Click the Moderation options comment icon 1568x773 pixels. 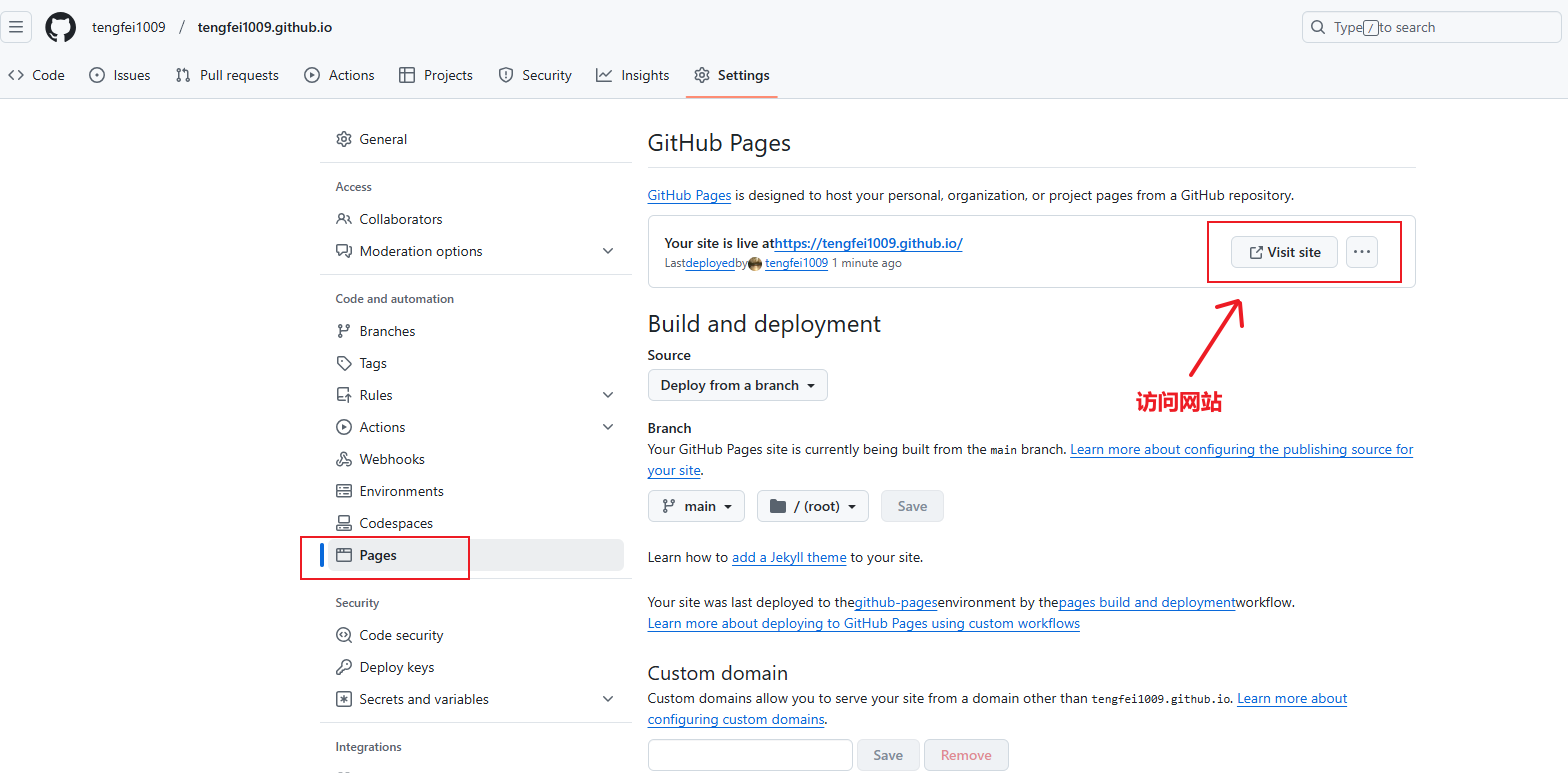[x=344, y=251]
